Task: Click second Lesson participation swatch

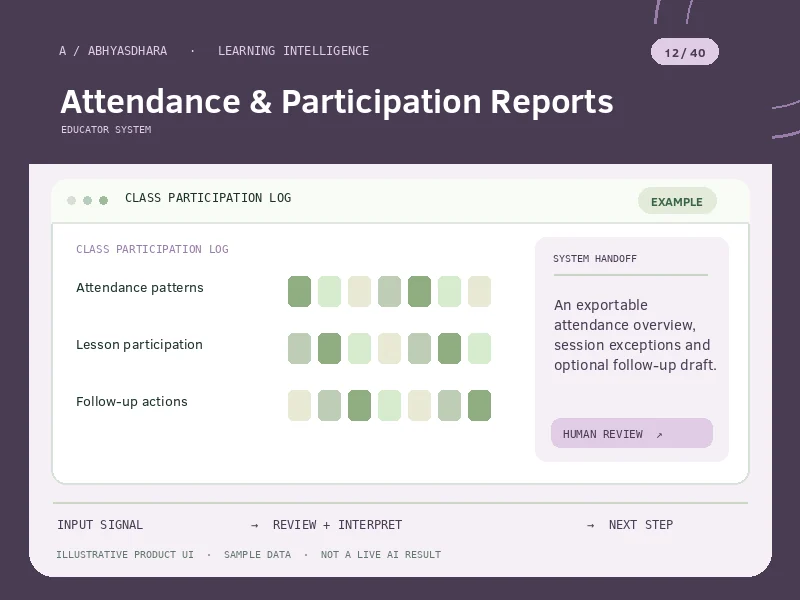Action: pos(330,348)
